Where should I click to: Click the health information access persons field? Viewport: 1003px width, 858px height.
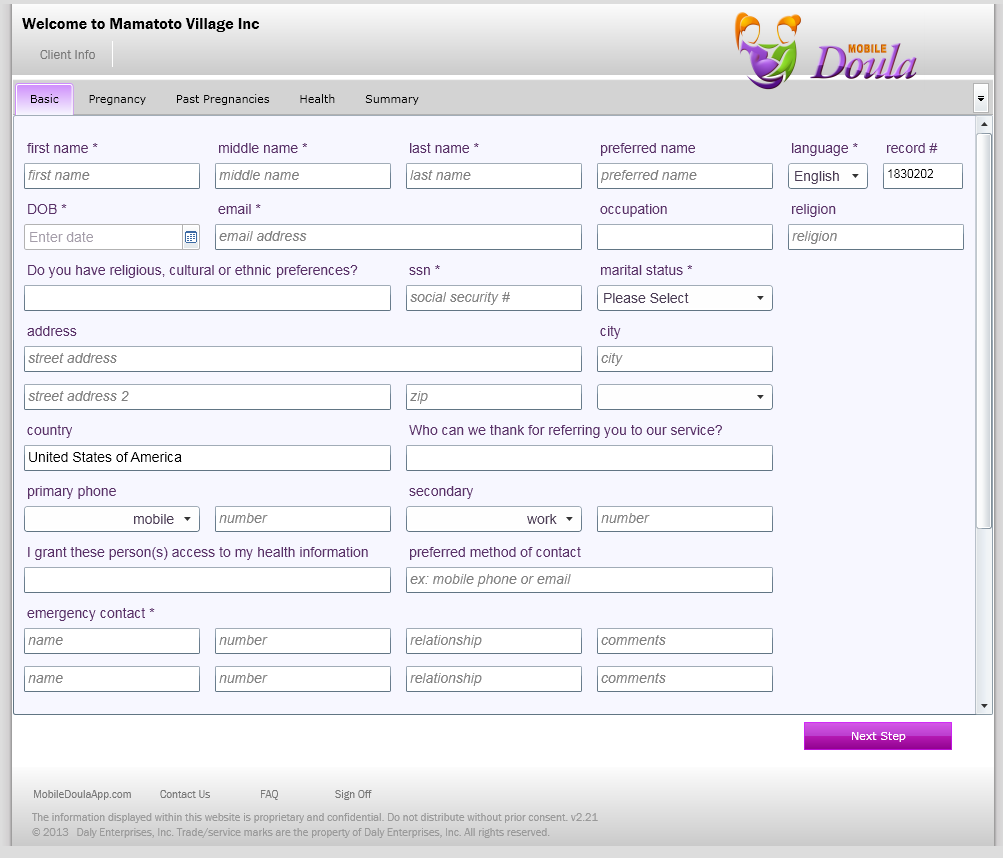point(207,580)
